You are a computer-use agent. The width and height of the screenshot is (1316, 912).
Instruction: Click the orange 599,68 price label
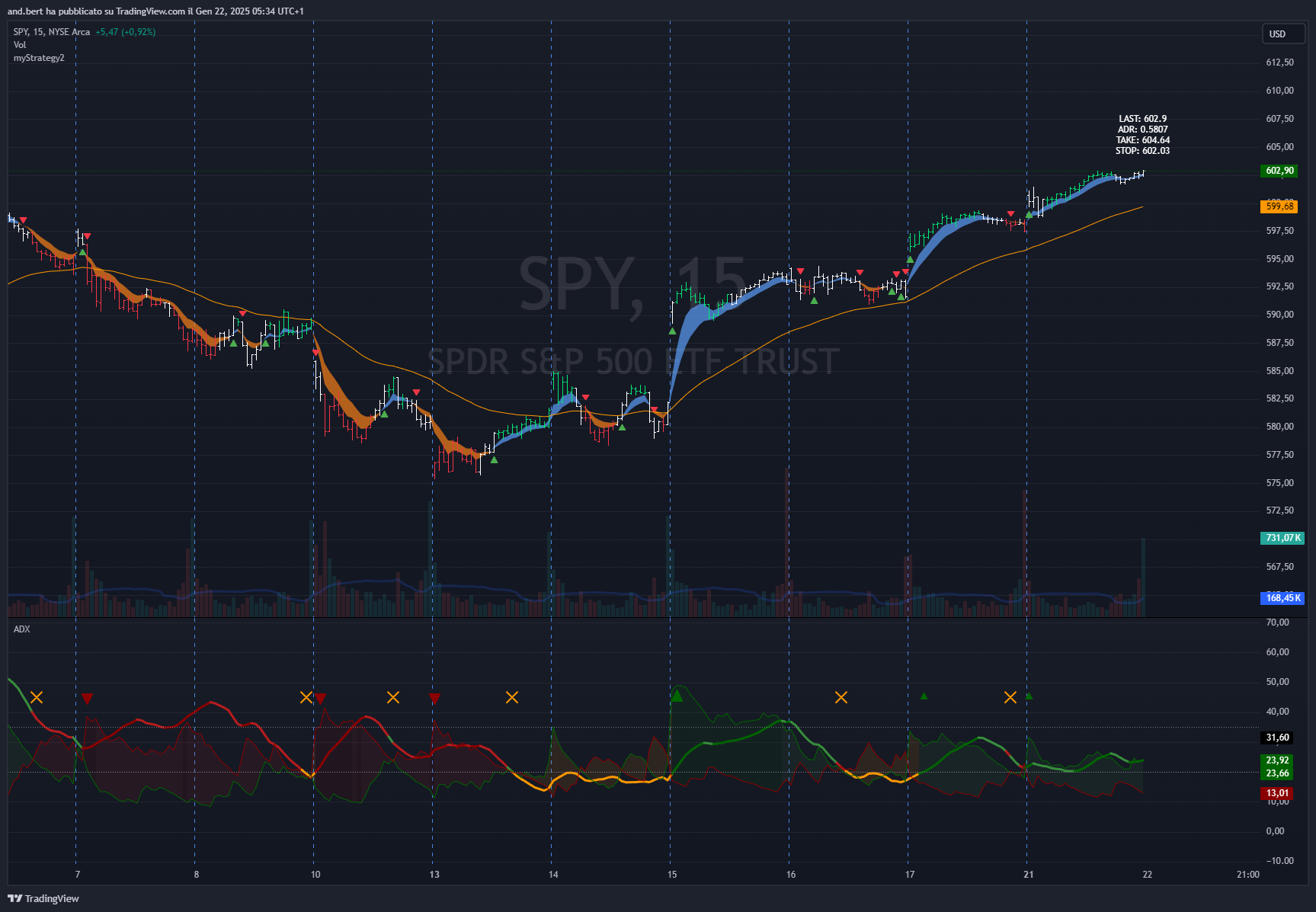click(x=1279, y=206)
